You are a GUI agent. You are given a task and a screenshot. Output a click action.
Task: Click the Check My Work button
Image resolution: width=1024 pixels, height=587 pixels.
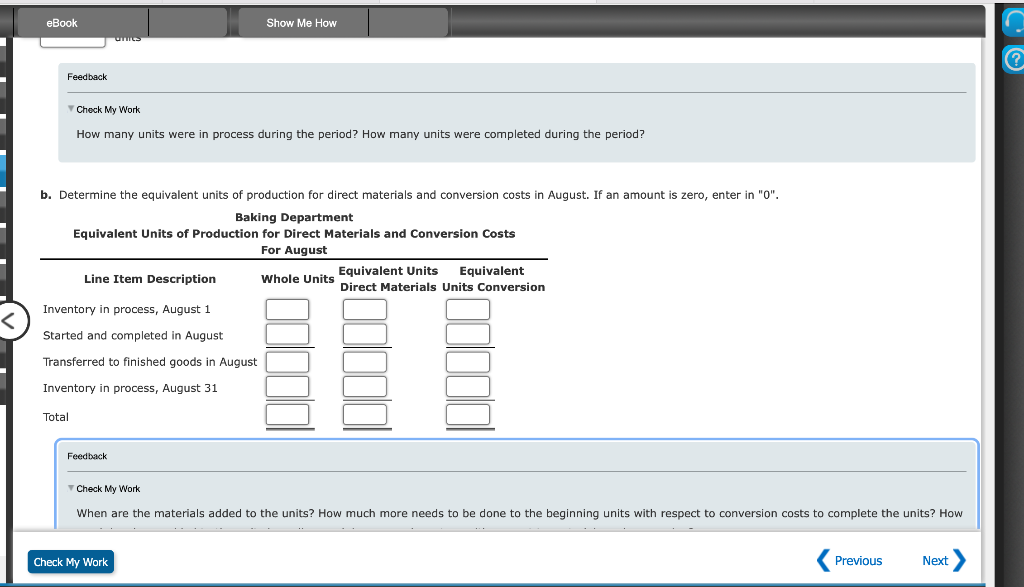[x=71, y=562]
